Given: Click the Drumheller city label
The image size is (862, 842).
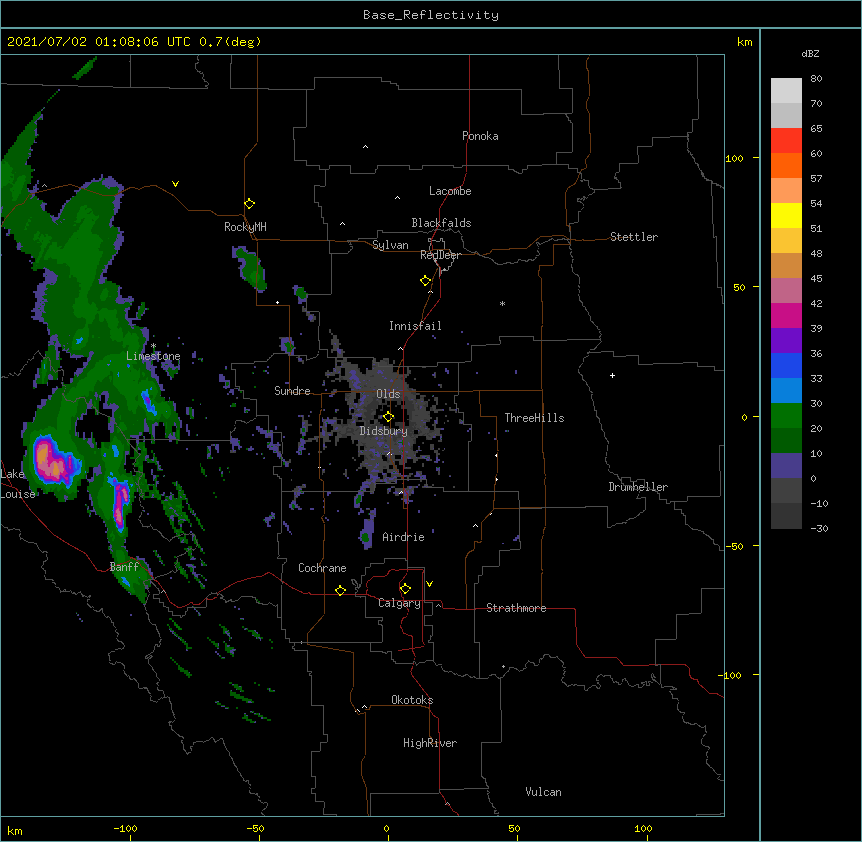Looking at the screenshot, I should click(x=638, y=487).
